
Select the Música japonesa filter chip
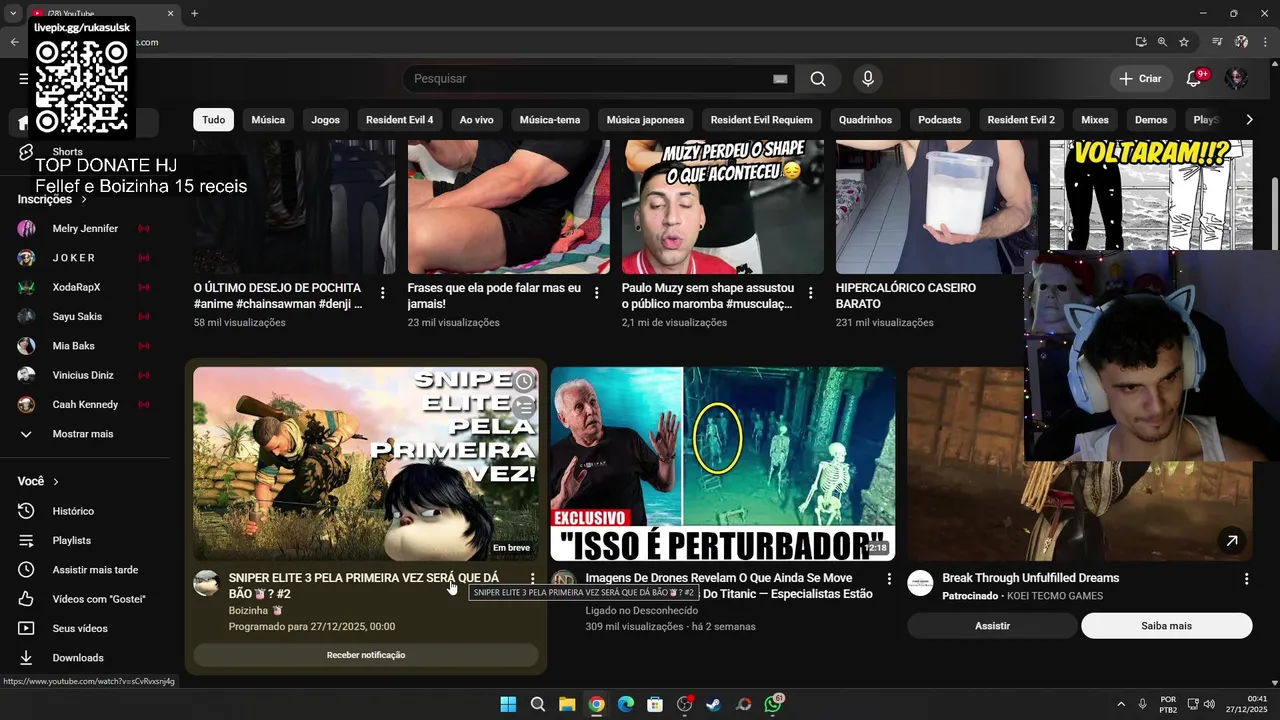646,120
